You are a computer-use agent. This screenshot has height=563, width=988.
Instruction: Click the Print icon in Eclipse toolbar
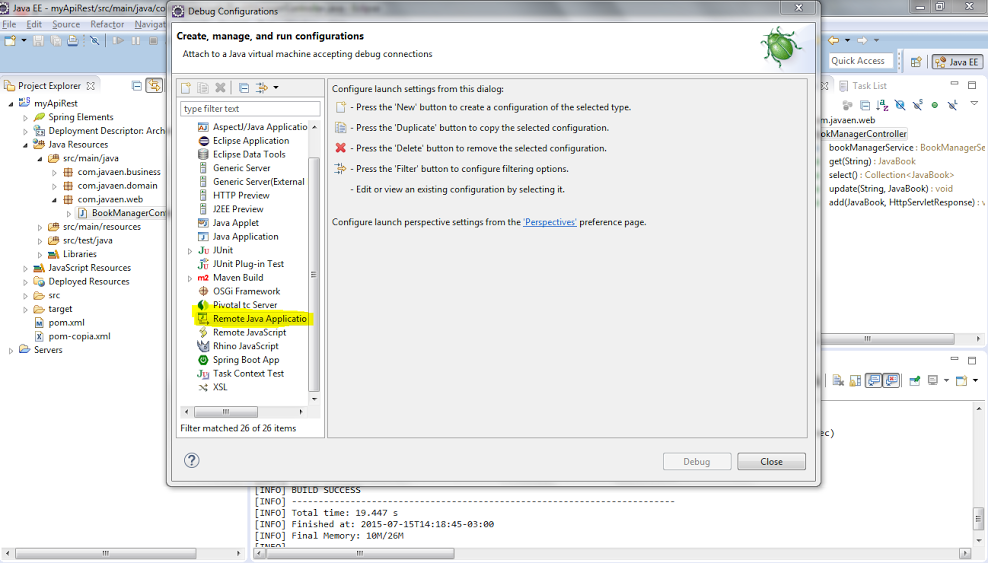[x=73, y=41]
